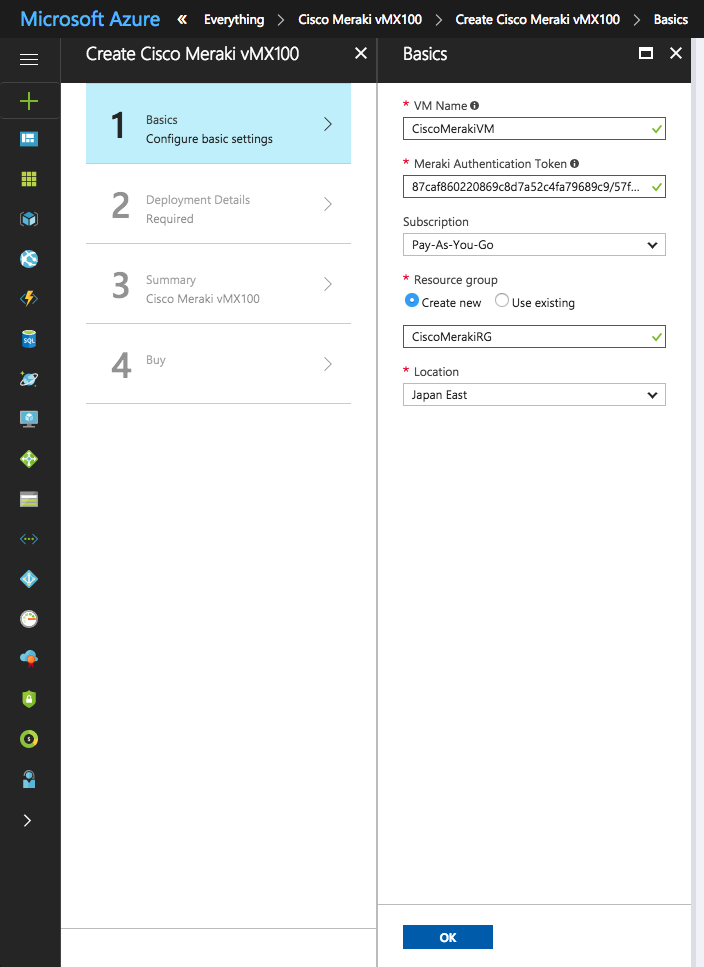The width and height of the screenshot is (704, 967).
Task: Open App Services globe icon
Action: 29,259
